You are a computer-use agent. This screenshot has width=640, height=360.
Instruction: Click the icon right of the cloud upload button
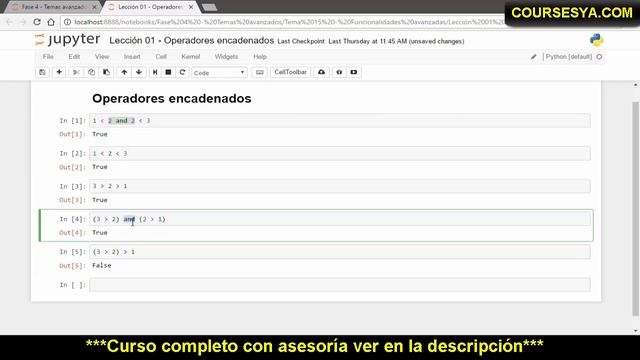pyautogui.click(x=339, y=72)
